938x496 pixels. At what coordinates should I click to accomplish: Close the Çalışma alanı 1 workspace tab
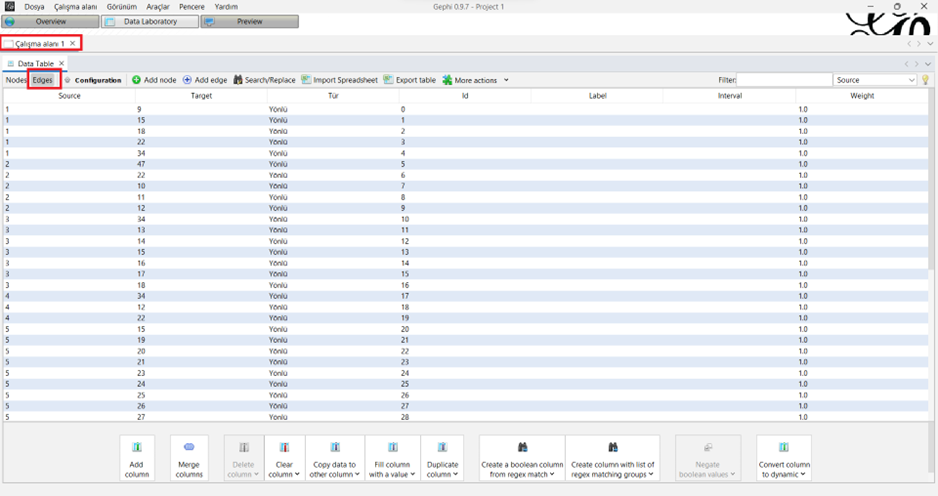pos(72,44)
